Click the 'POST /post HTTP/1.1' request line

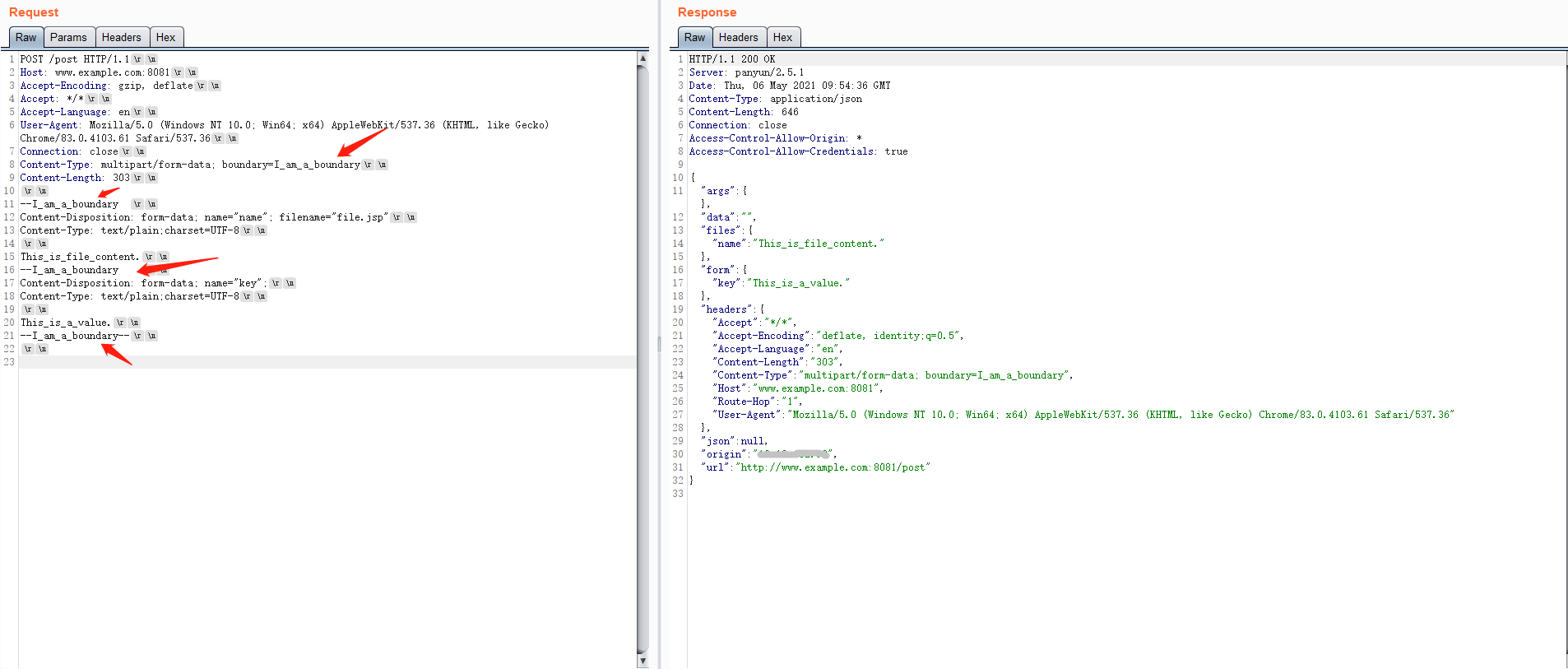[x=75, y=59]
